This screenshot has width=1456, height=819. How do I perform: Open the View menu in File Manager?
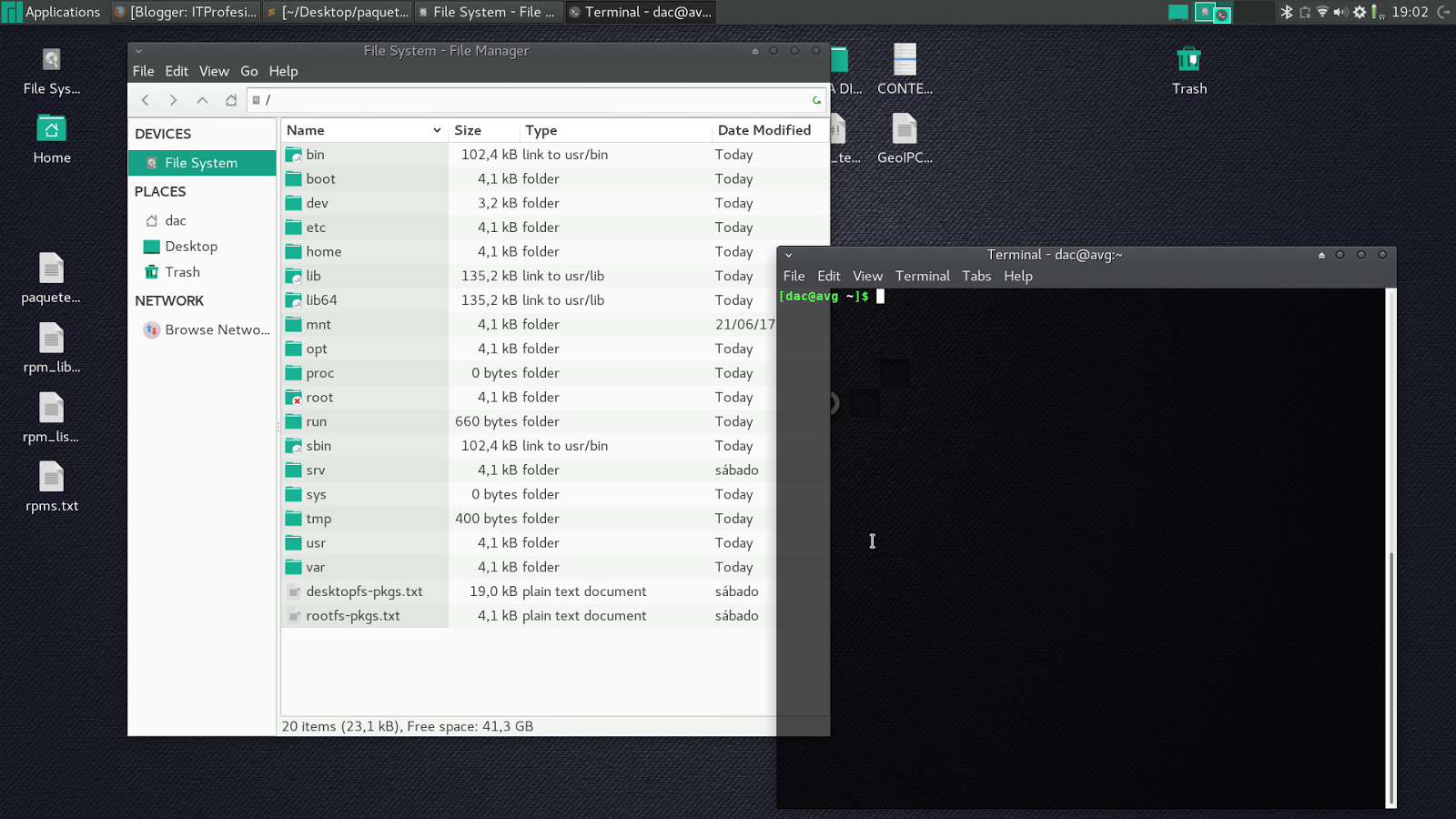[214, 71]
